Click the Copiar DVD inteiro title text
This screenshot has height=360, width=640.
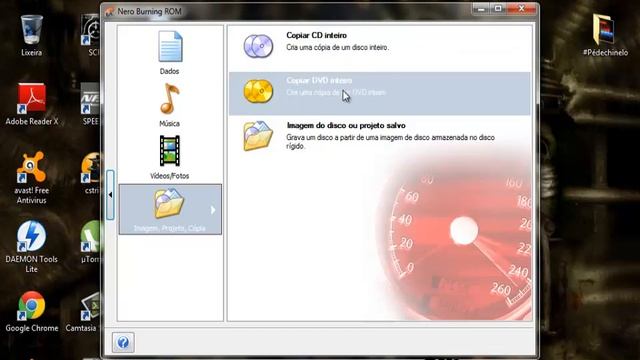click(x=319, y=80)
